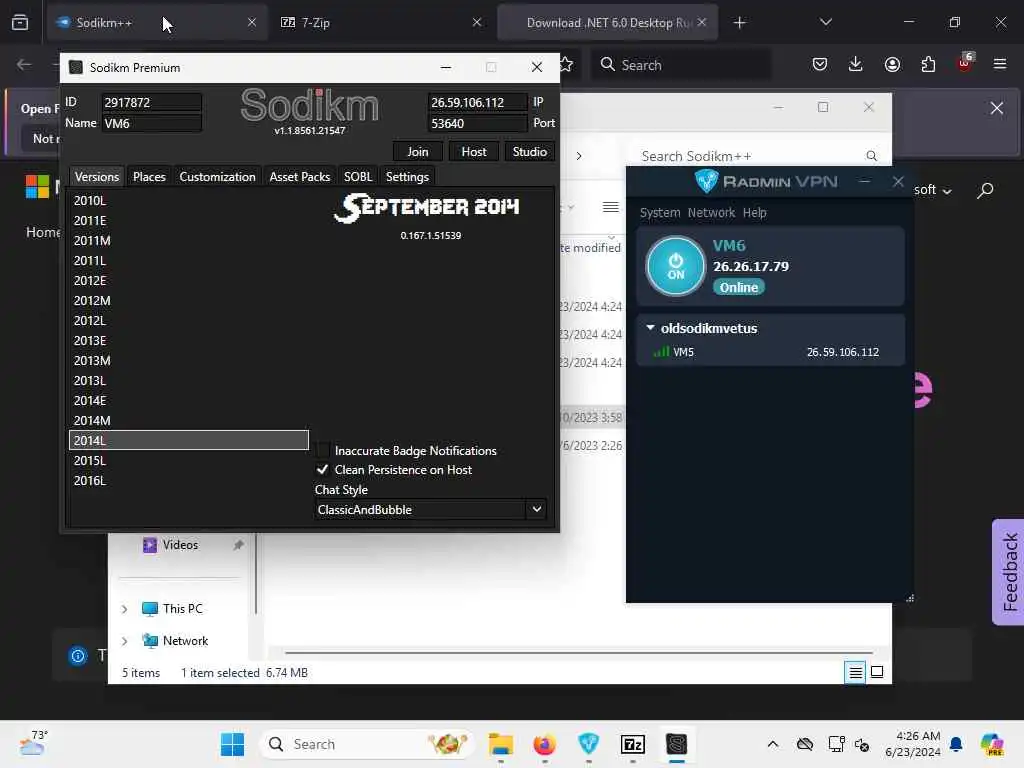Open Radmin VPN Help menu
This screenshot has width=1024, height=768.
pyautogui.click(x=754, y=212)
